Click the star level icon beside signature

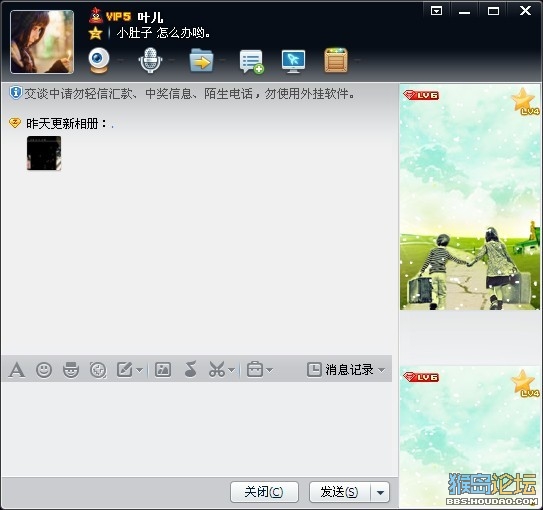(95, 33)
